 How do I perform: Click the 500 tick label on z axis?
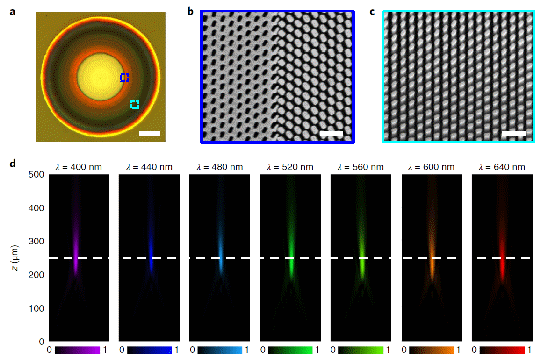point(36,175)
